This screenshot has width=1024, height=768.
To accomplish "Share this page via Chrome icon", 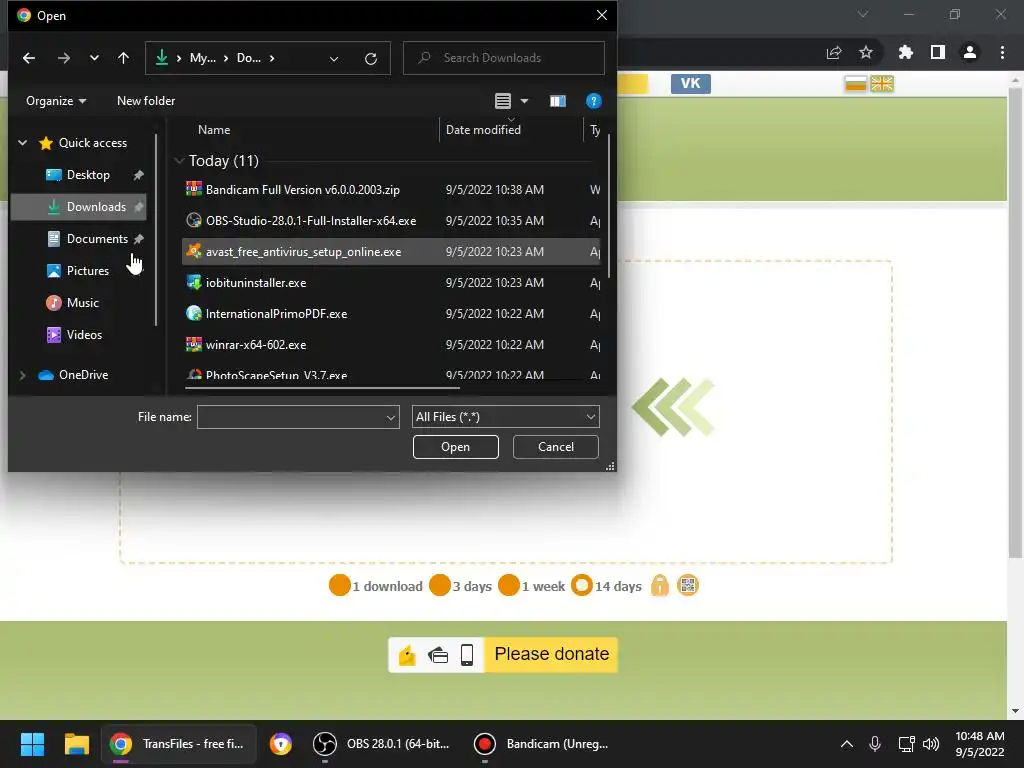I will (x=834, y=52).
